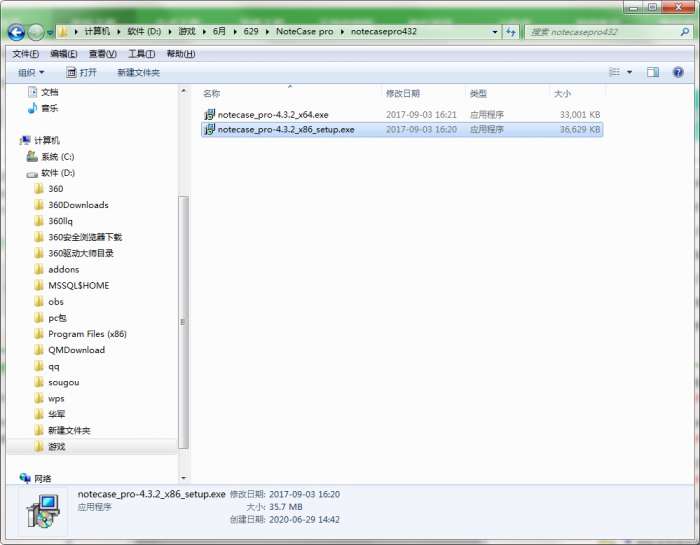700x545 pixels.
Task: Click the refresh icon next to address bar
Action: point(511,32)
